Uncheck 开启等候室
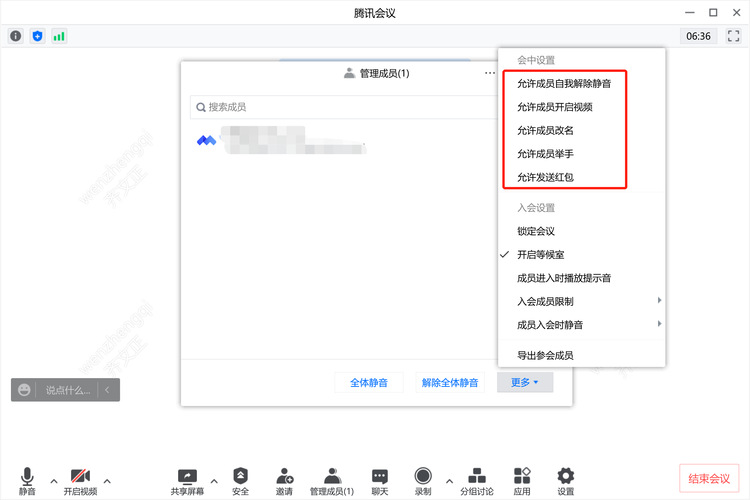Image resolution: width=750 pixels, height=500 pixels. 582,255
